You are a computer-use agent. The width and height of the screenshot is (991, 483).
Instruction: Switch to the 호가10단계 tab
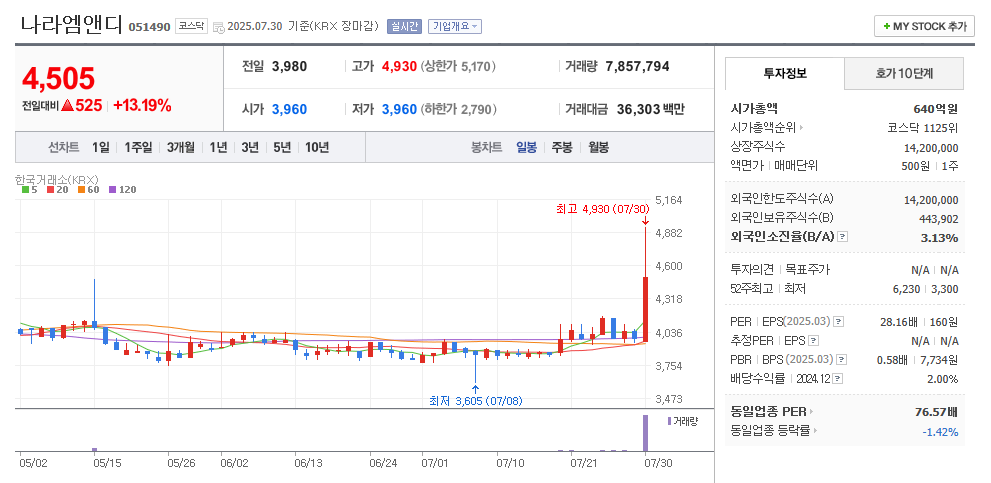(x=904, y=73)
